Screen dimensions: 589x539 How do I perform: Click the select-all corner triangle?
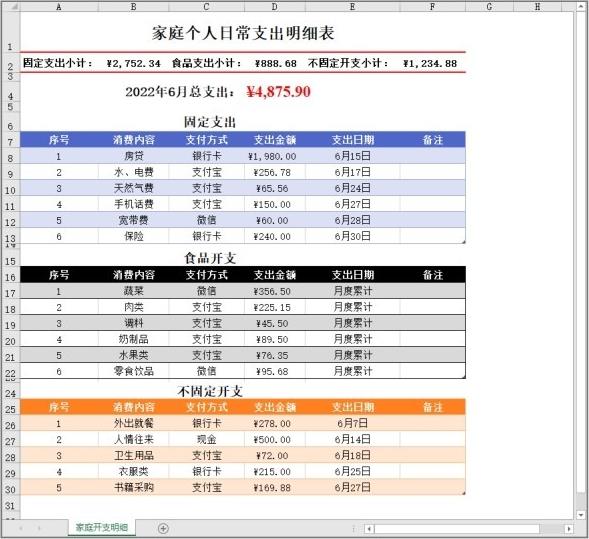pos(13,6)
